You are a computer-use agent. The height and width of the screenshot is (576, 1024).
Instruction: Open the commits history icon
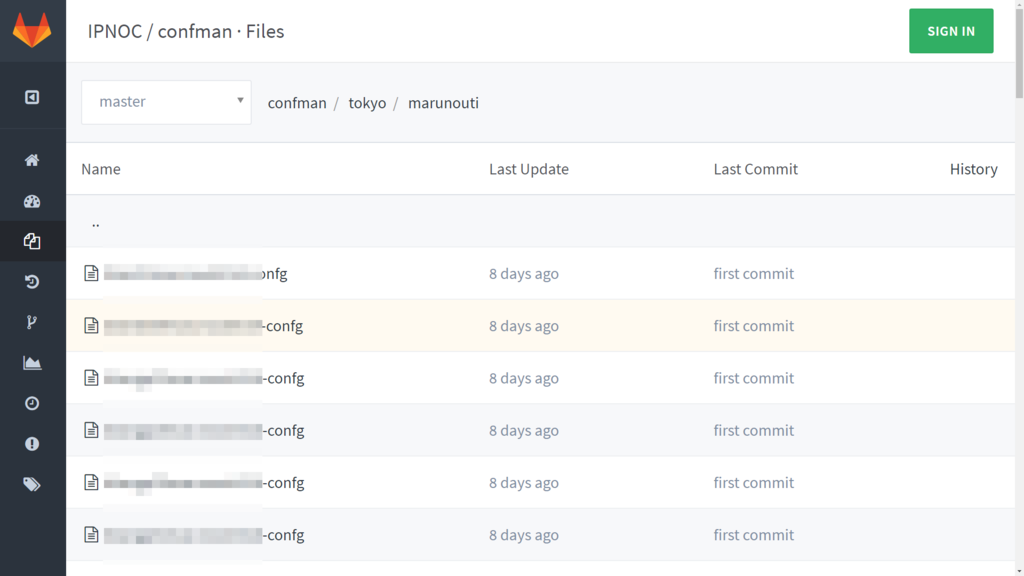32,281
